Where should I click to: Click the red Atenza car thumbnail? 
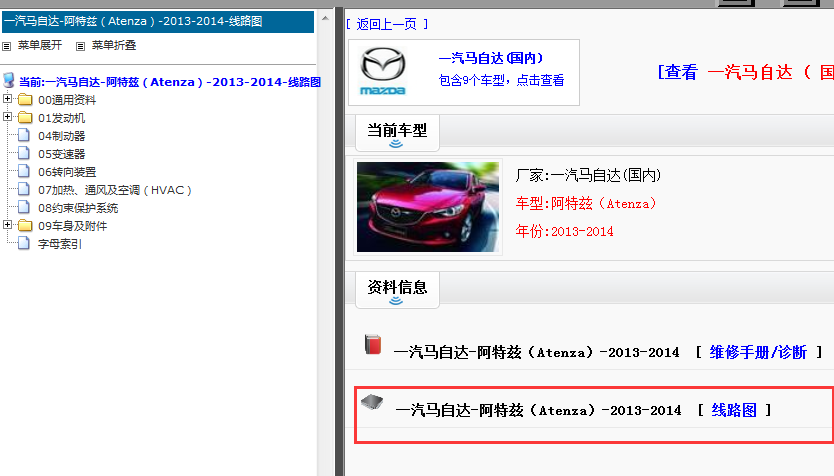(x=428, y=207)
